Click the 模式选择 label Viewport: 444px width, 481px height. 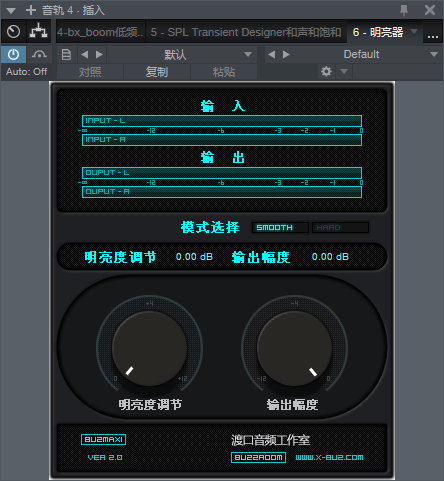pyautogui.click(x=210, y=227)
